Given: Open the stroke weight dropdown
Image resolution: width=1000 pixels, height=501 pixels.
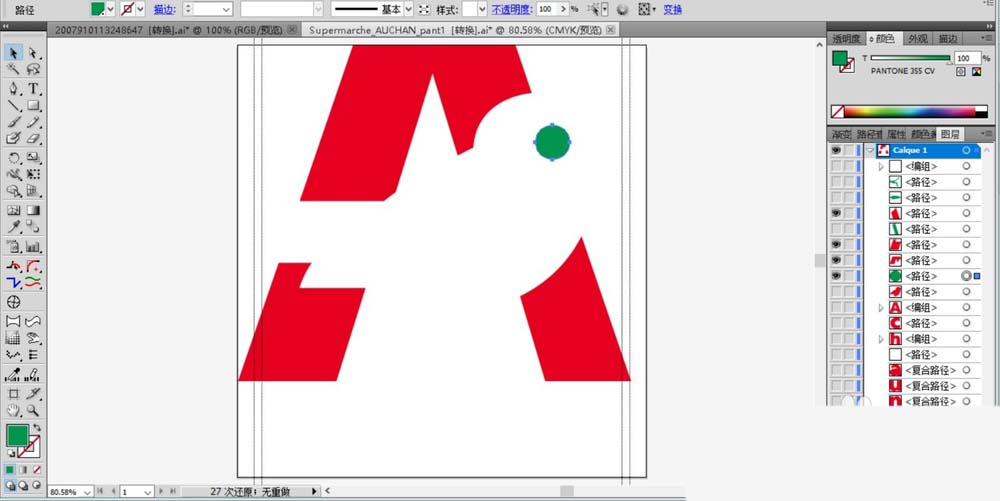Looking at the screenshot, I should 226,9.
